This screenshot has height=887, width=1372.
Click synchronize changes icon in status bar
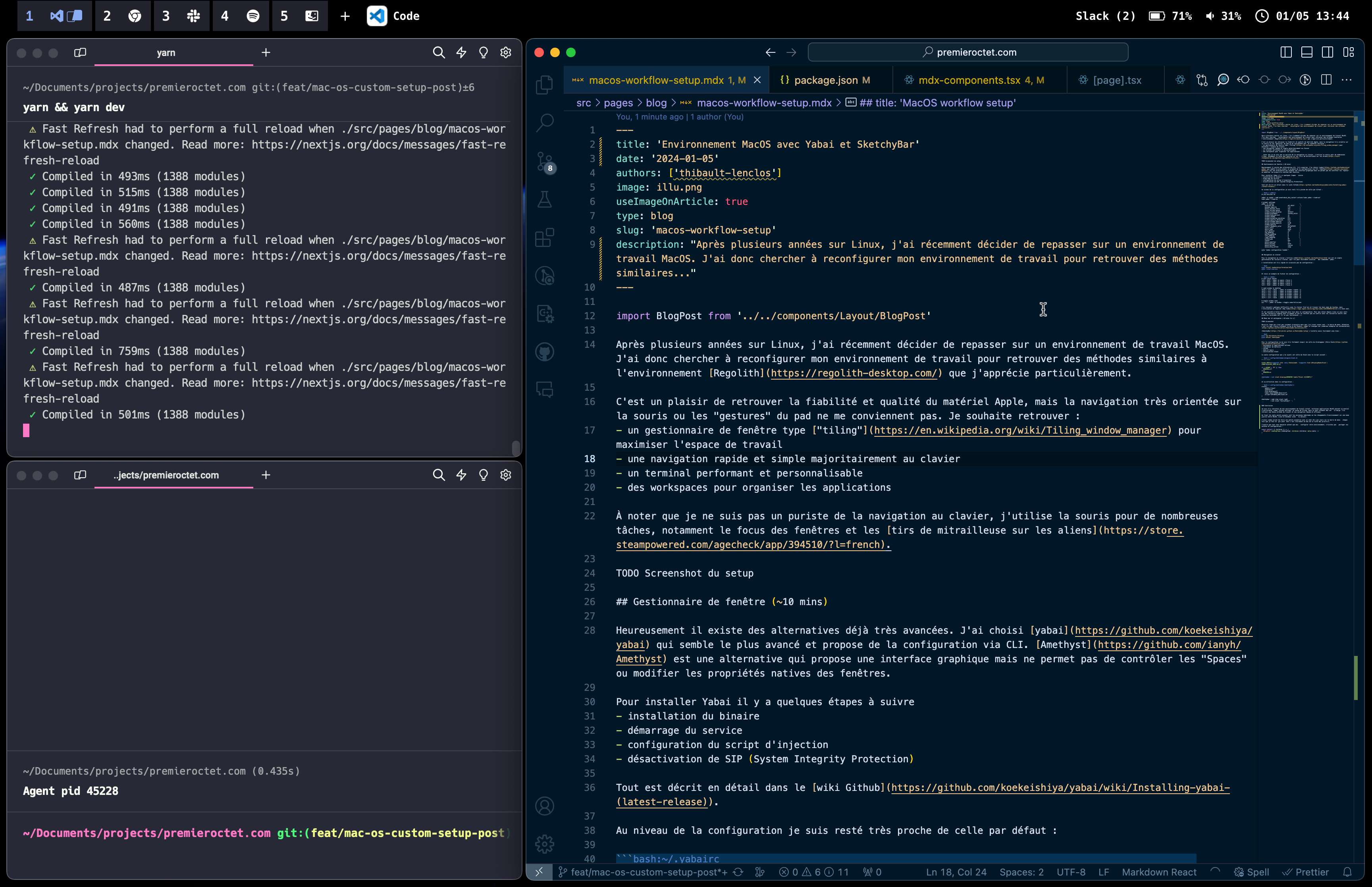738,872
